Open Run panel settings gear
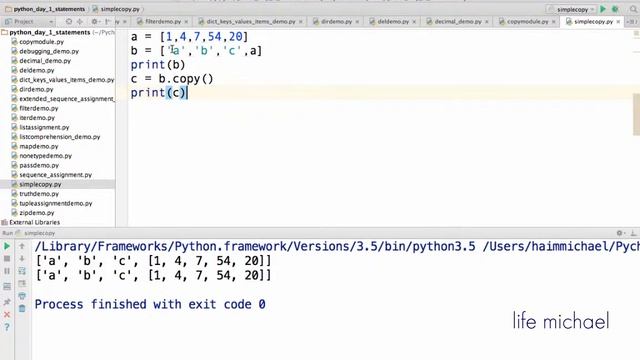 pos(620,233)
